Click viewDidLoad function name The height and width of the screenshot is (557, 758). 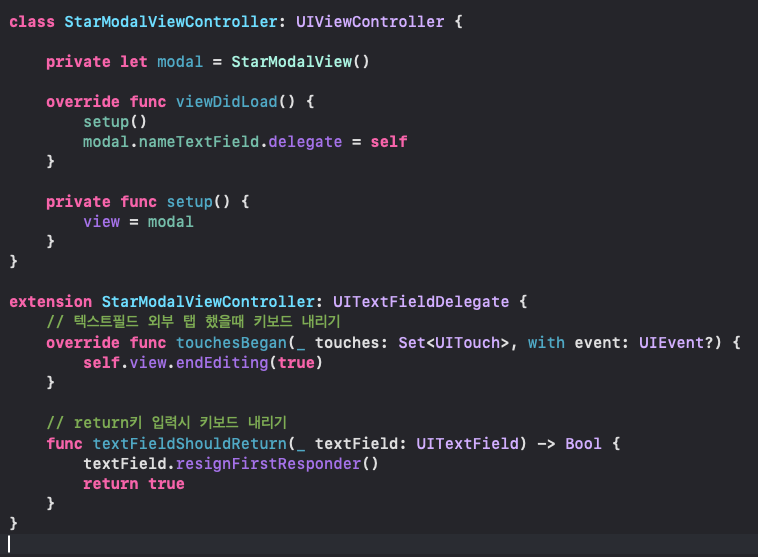pyautogui.click(x=227, y=102)
